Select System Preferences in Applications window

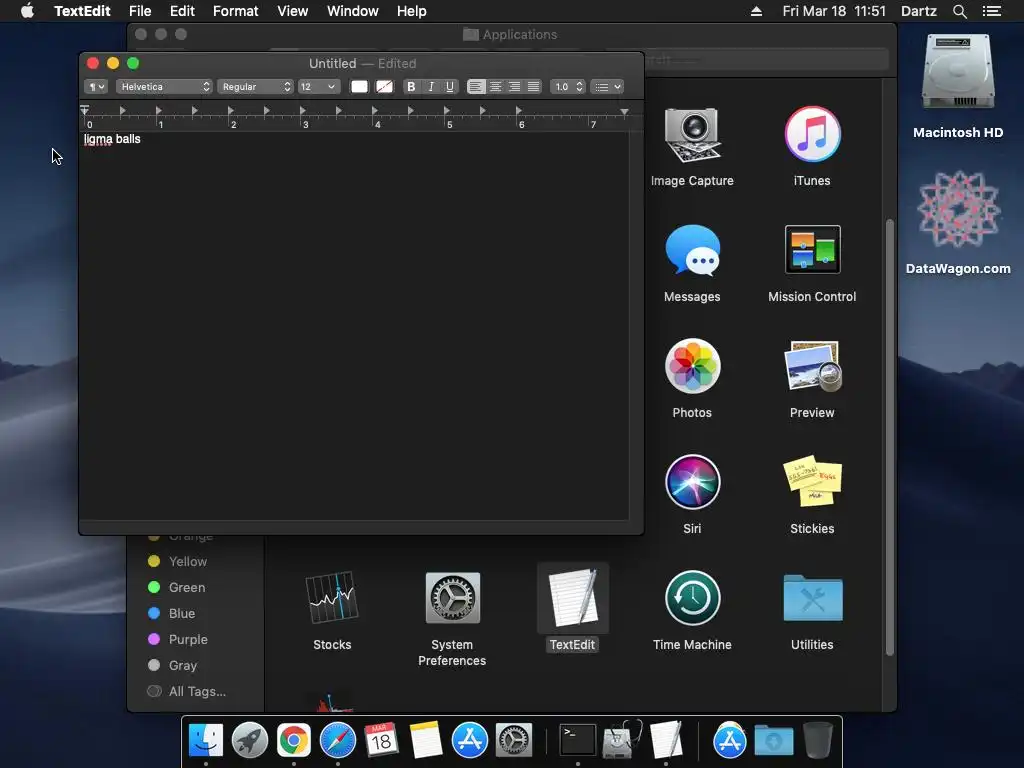[452, 618]
